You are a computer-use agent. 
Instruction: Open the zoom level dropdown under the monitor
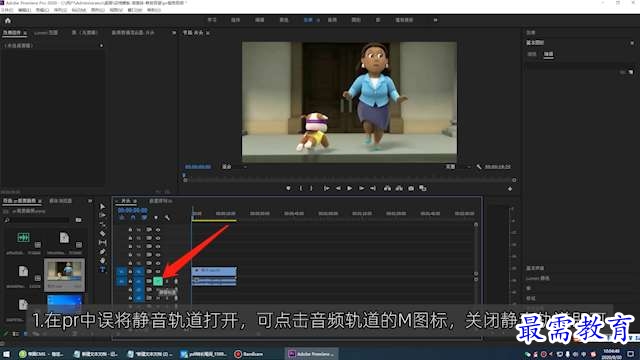point(234,167)
